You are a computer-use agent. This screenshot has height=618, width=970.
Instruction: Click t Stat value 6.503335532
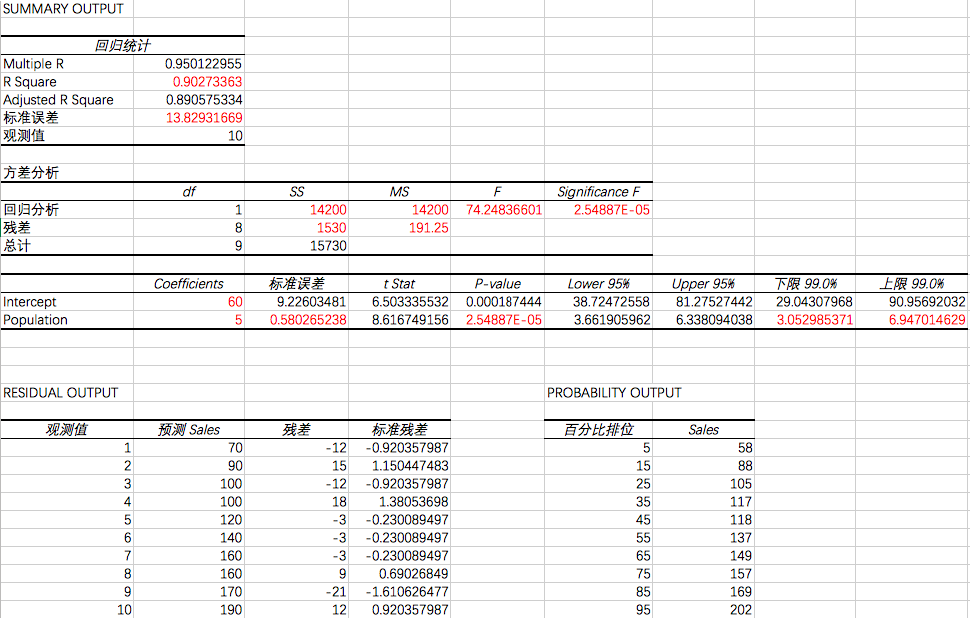click(410, 302)
